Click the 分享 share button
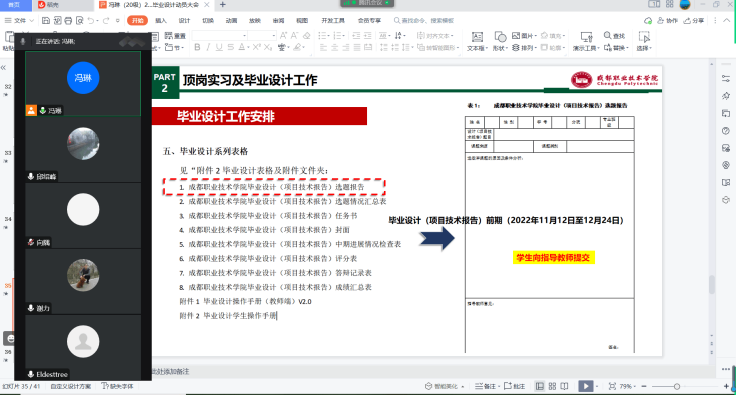This screenshot has width=736, height=395. (x=694, y=21)
